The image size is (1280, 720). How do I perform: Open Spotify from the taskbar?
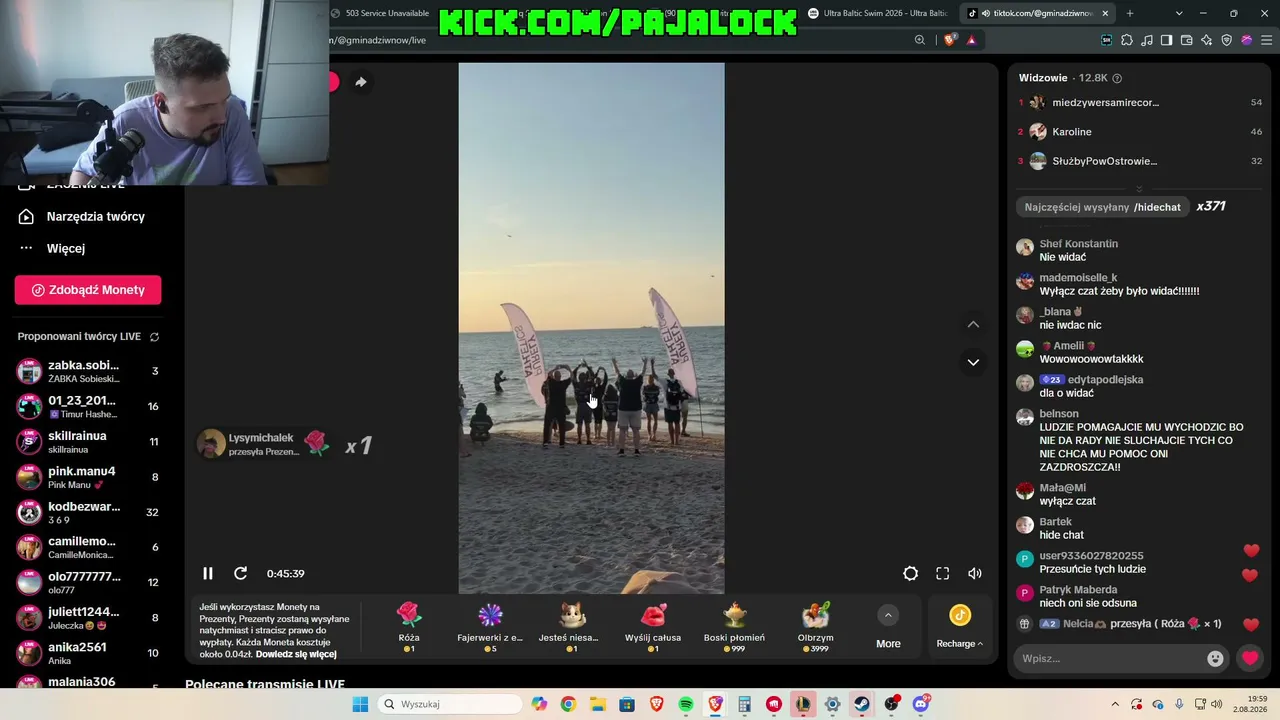click(686, 704)
